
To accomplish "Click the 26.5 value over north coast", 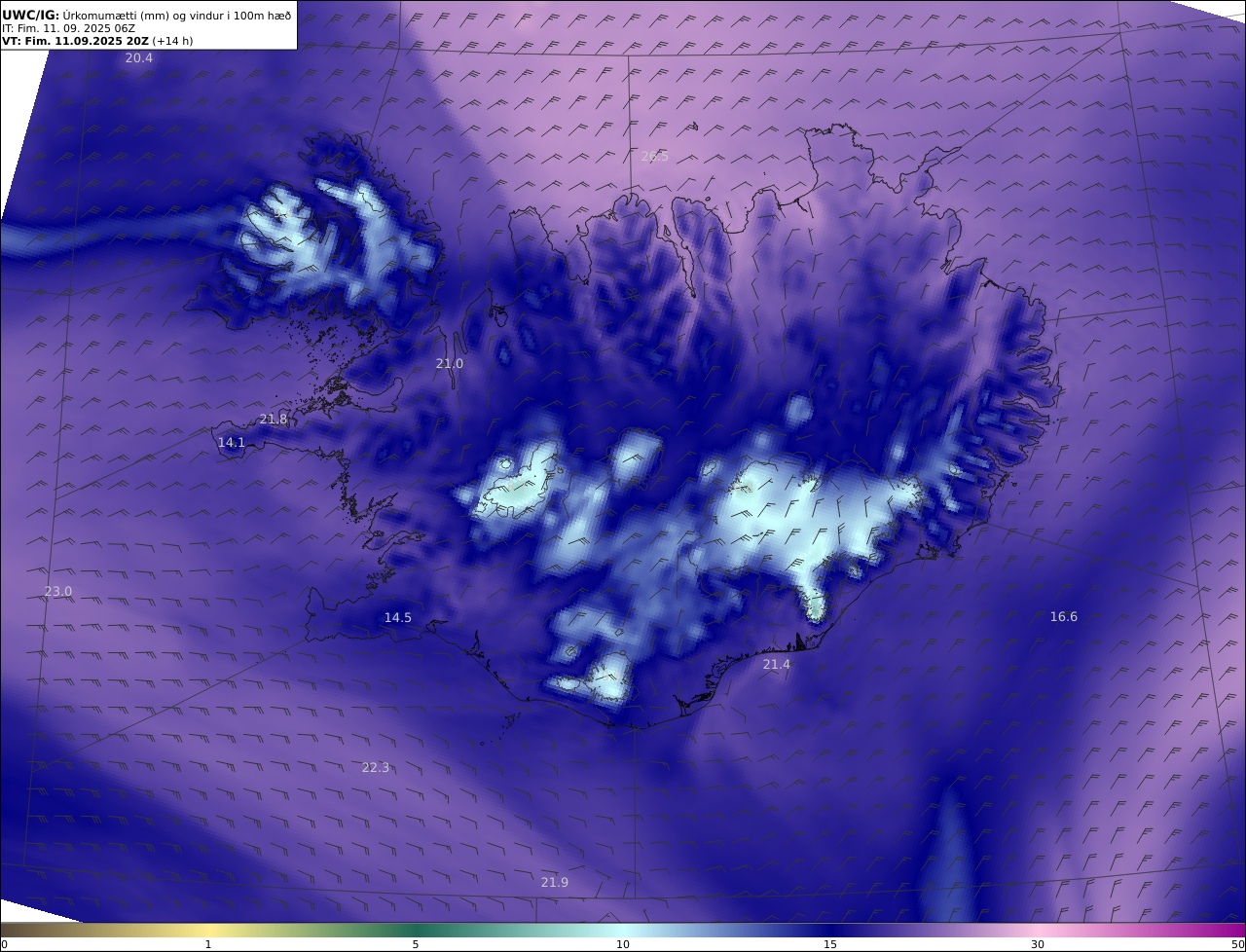I will (x=655, y=156).
